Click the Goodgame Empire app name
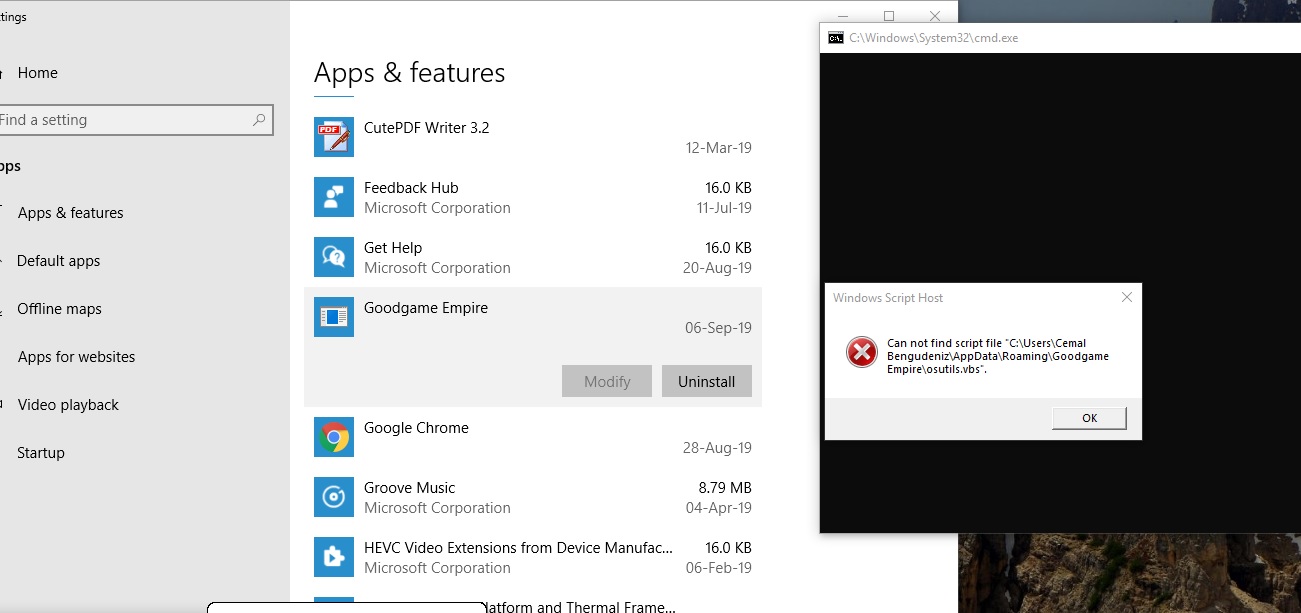Screen dimensions: 1301x613 [426, 308]
